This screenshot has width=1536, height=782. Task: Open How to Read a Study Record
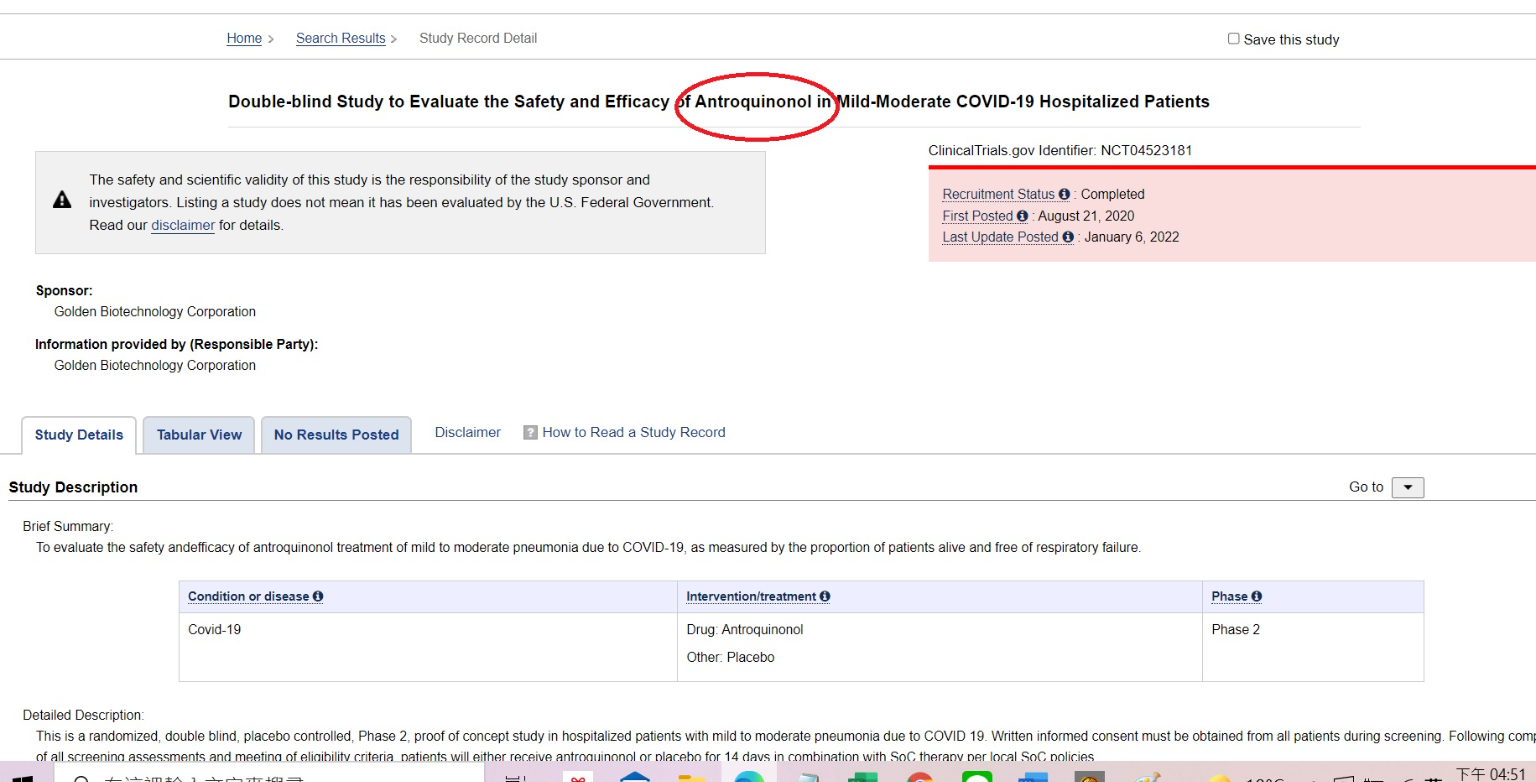coord(633,432)
